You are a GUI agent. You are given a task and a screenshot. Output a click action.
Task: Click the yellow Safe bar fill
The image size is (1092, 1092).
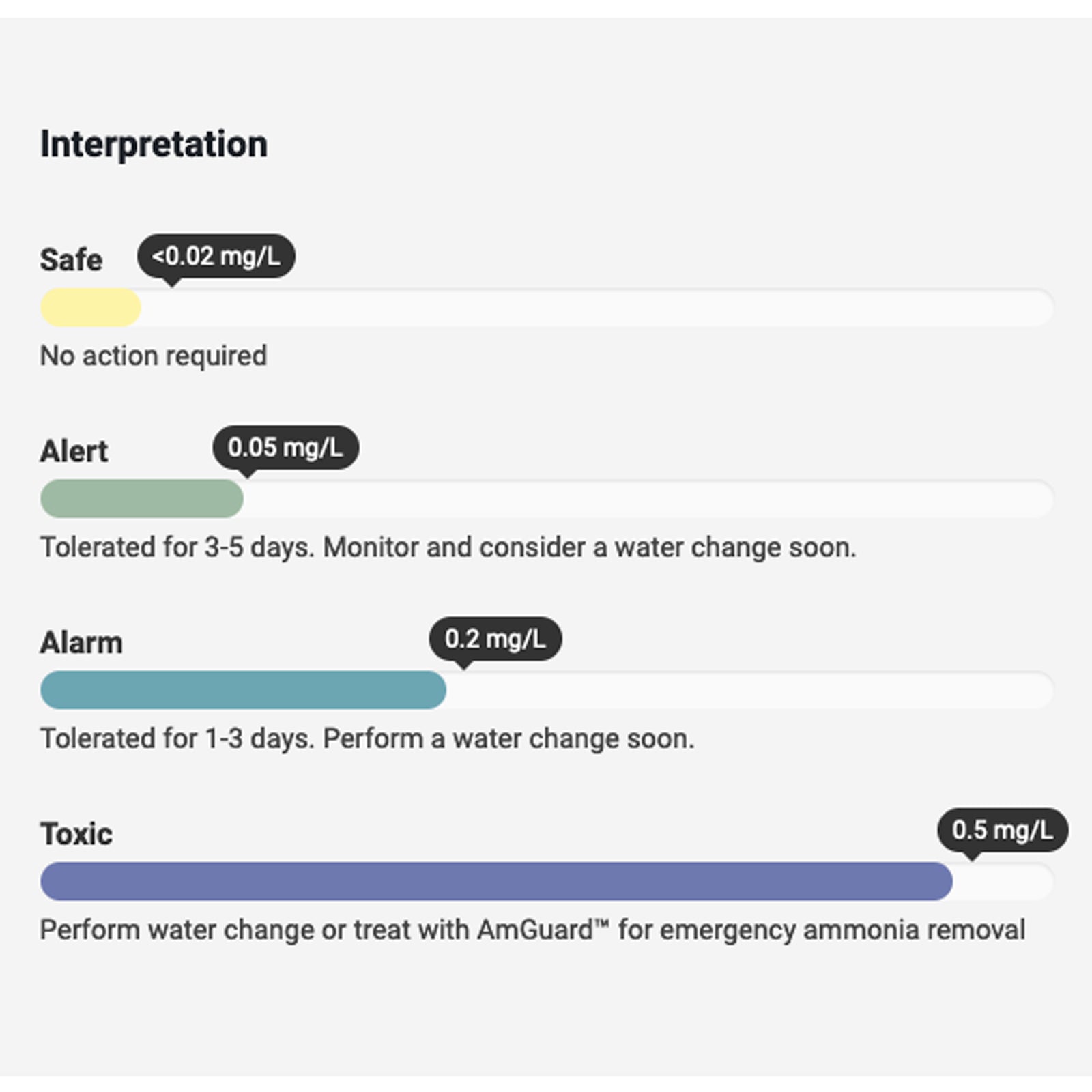(90, 308)
